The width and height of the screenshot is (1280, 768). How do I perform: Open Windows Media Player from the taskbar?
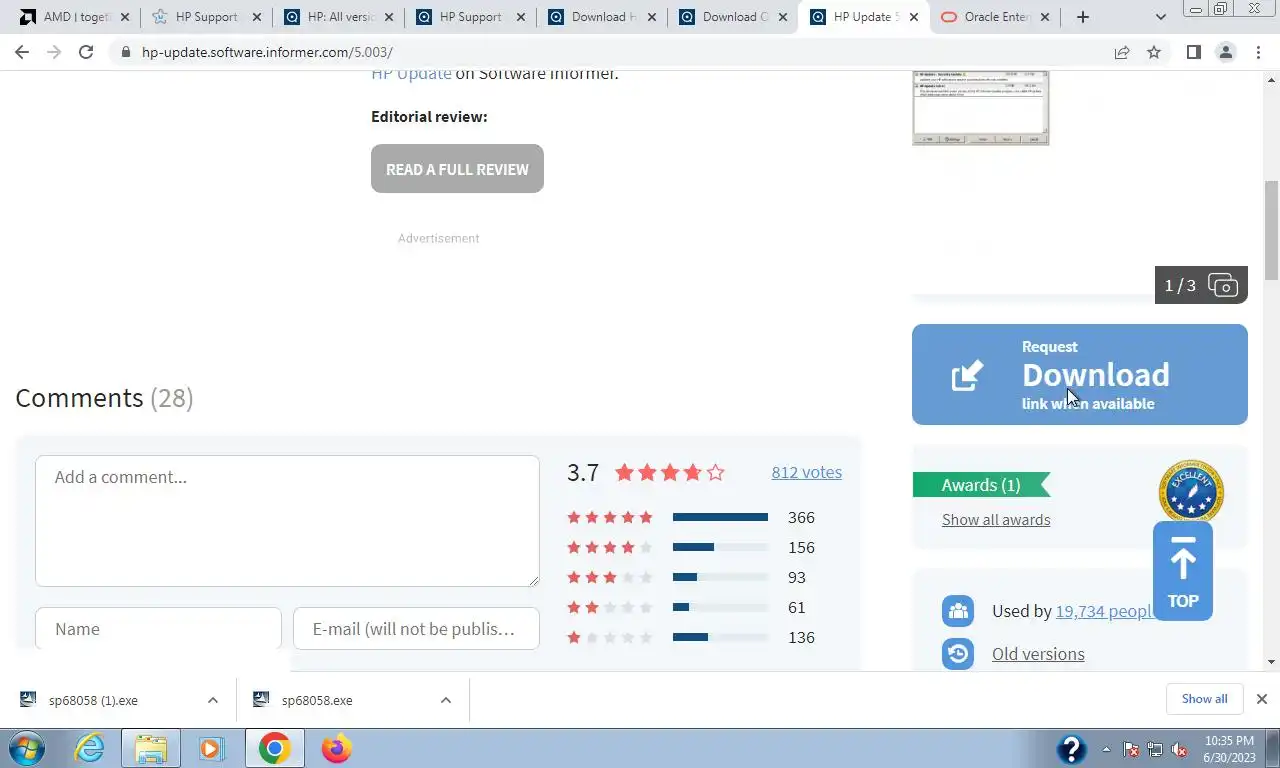[x=211, y=748]
